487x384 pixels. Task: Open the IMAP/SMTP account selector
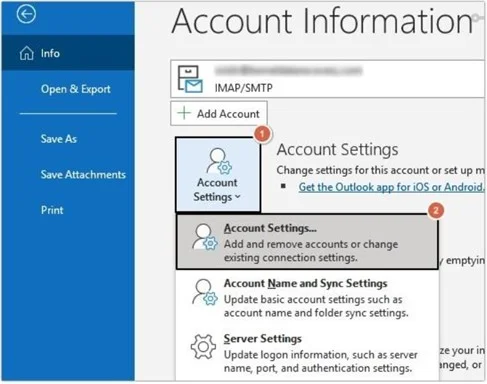(x=327, y=79)
